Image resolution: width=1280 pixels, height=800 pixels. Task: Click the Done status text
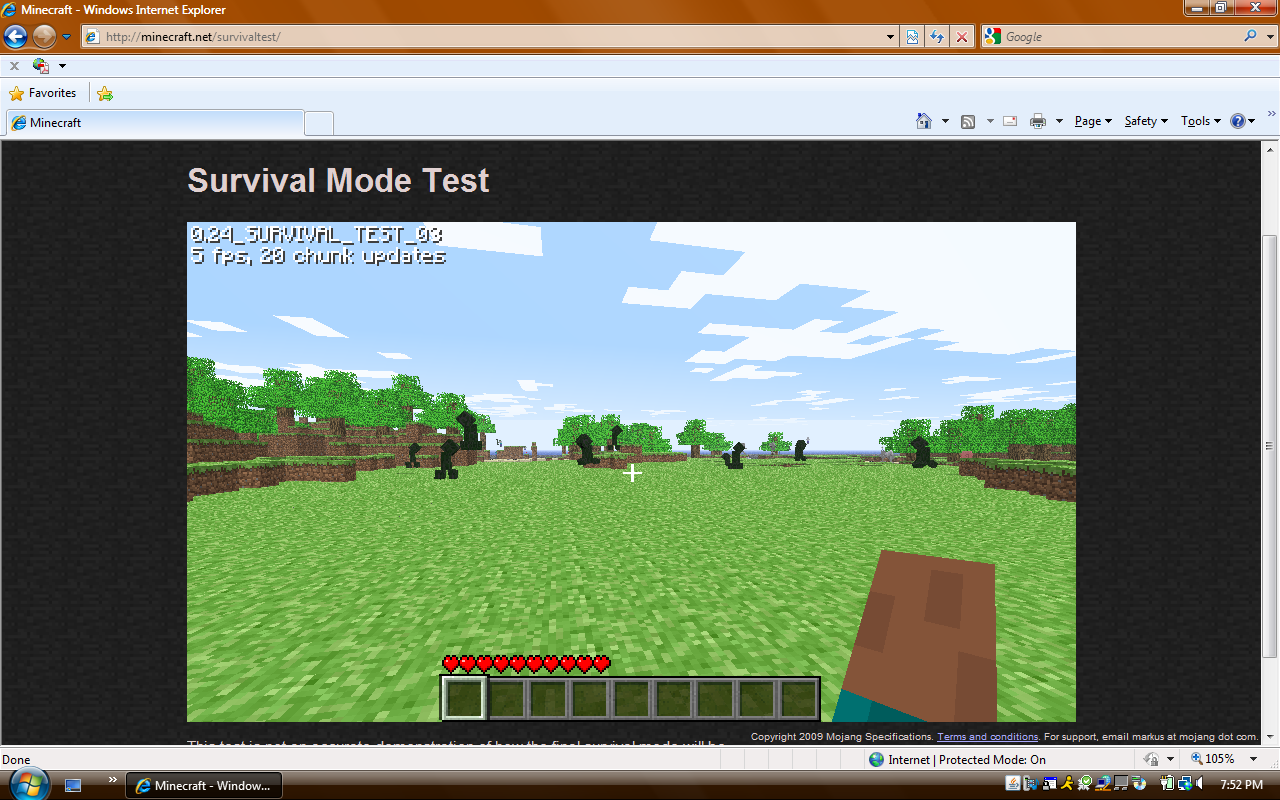click(17, 760)
